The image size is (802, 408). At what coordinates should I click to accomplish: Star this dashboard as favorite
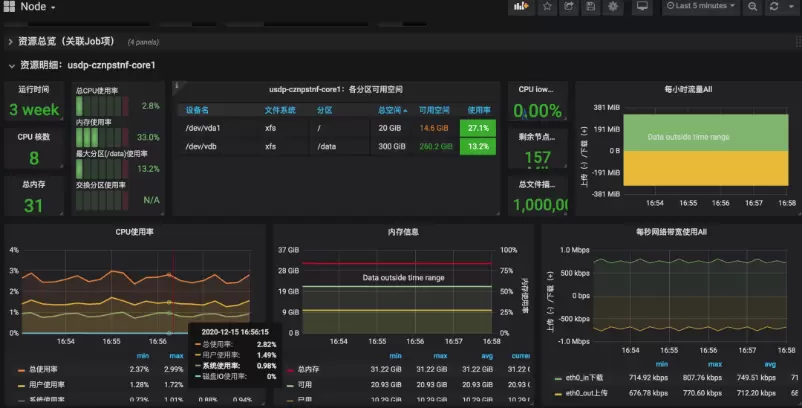click(547, 7)
